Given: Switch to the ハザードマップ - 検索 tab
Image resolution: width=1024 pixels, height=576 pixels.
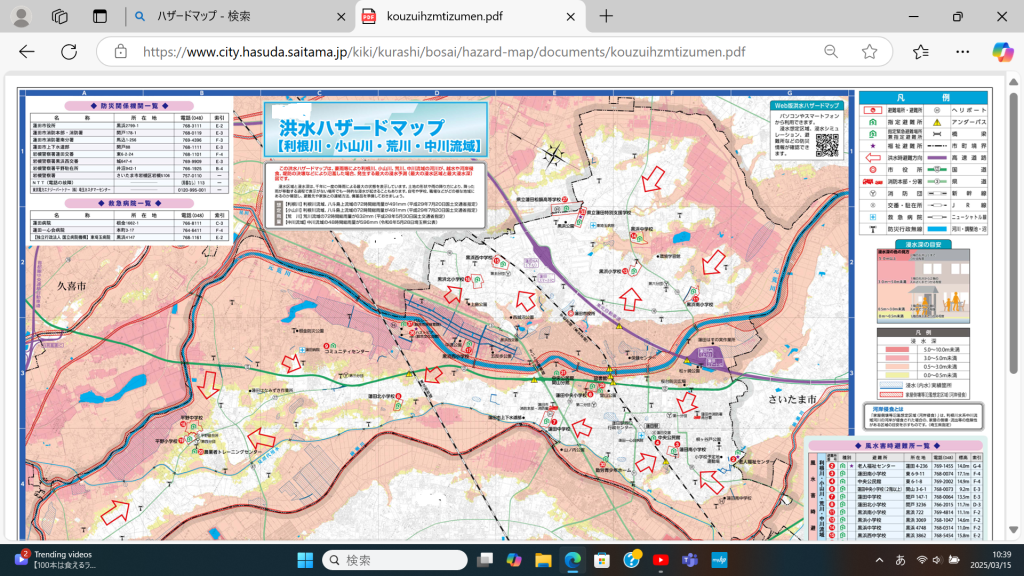Looking at the screenshot, I should click(x=235, y=17).
